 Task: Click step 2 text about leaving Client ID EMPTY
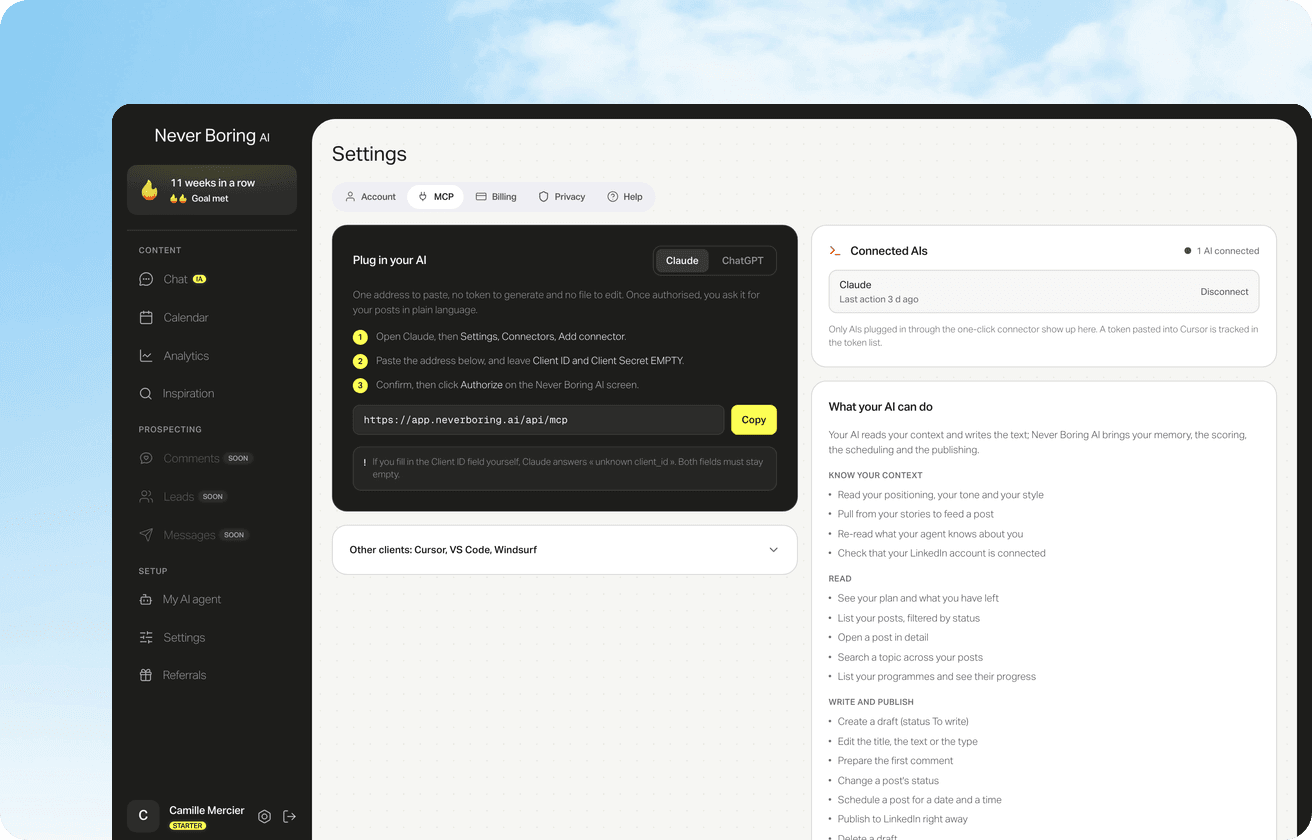[x=530, y=361]
